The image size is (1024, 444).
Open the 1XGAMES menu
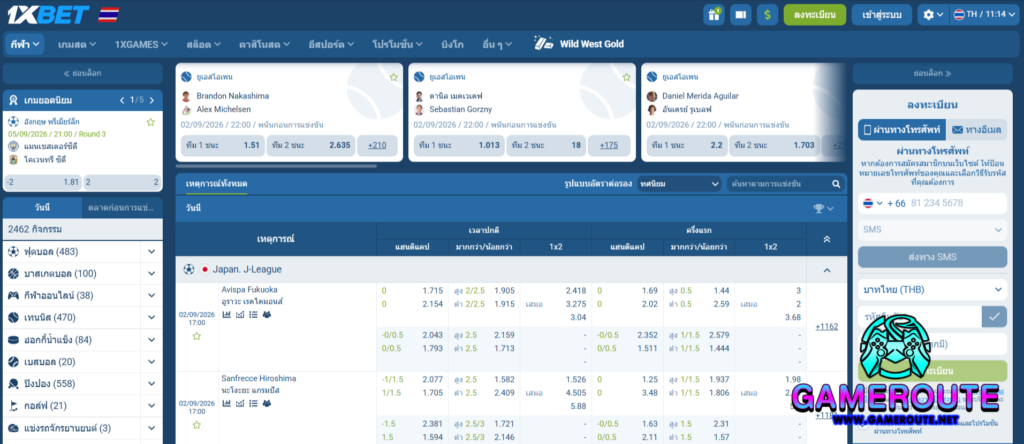pos(141,44)
